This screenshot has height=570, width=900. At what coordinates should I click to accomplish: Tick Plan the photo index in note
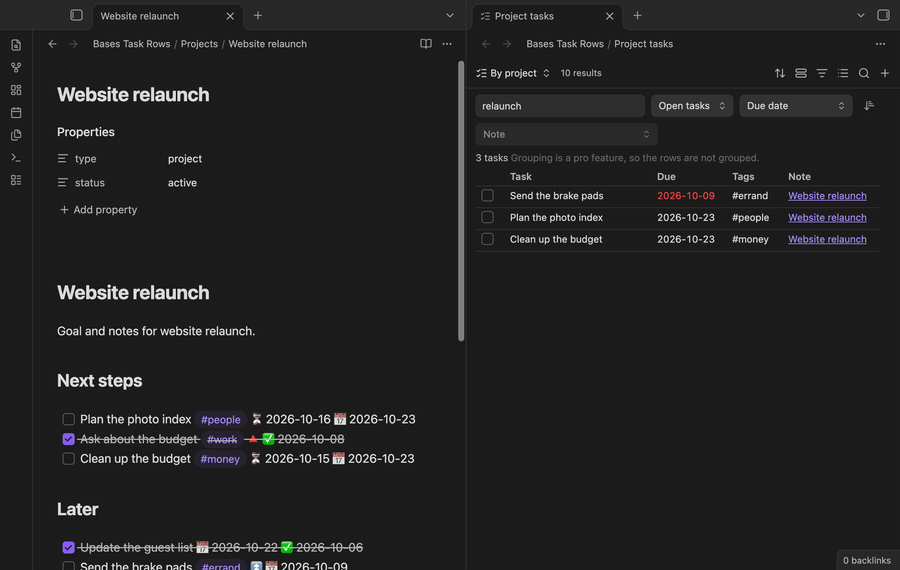click(68, 419)
